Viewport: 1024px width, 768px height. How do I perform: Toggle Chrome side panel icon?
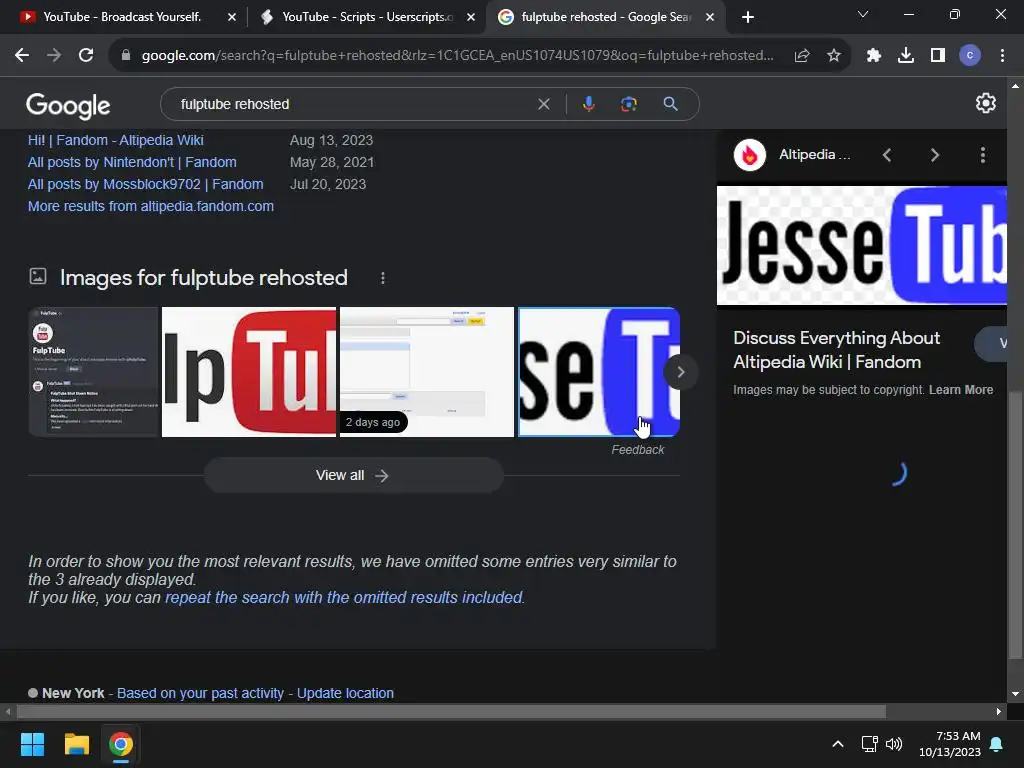(938, 56)
